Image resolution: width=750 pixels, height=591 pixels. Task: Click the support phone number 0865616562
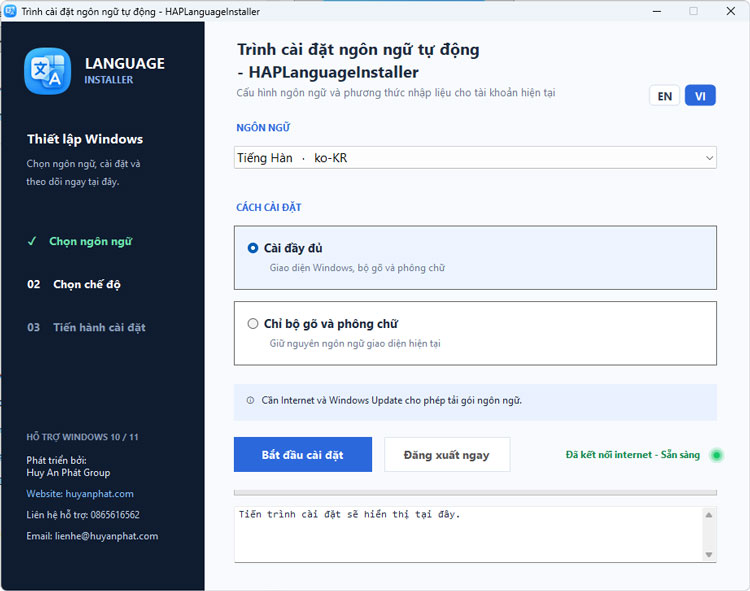[x=115, y=515]
